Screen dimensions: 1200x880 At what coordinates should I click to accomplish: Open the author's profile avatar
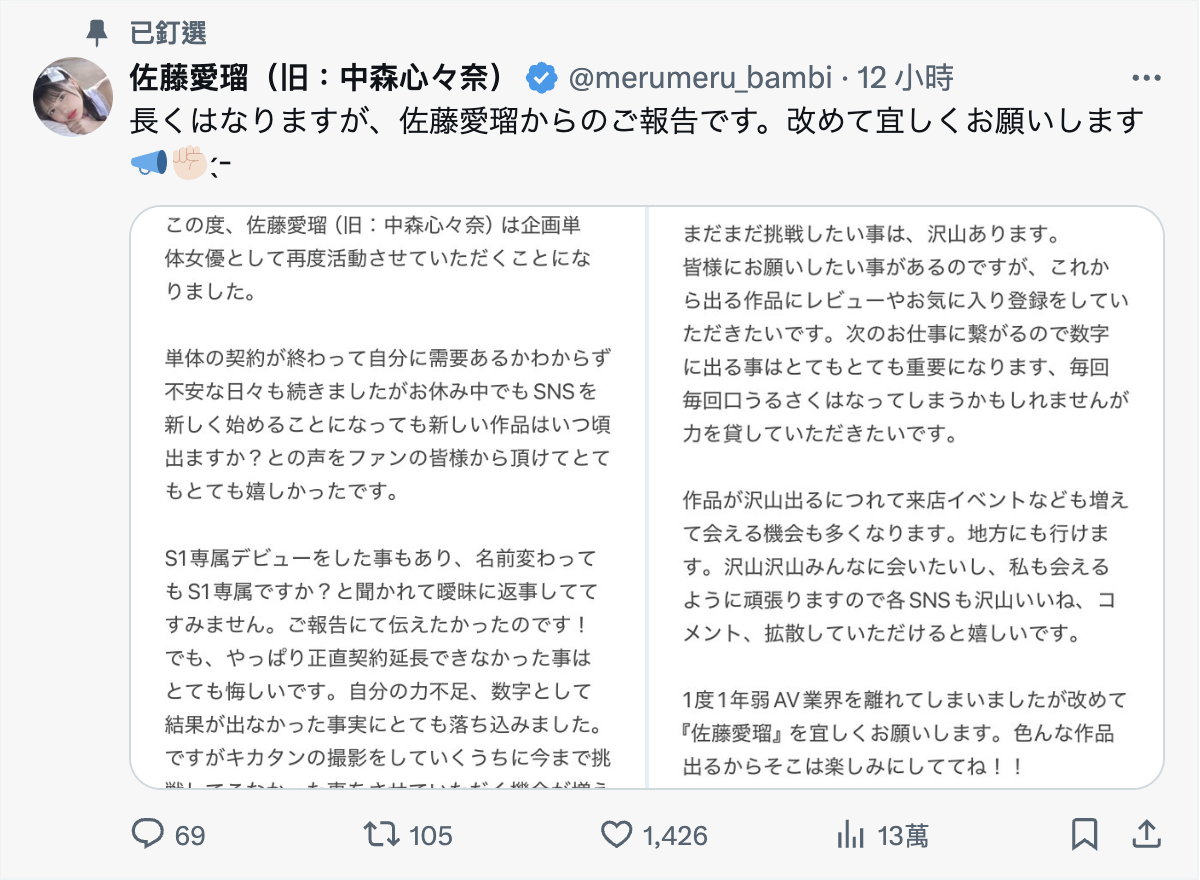pyautogui.click(x=73, y=96)
